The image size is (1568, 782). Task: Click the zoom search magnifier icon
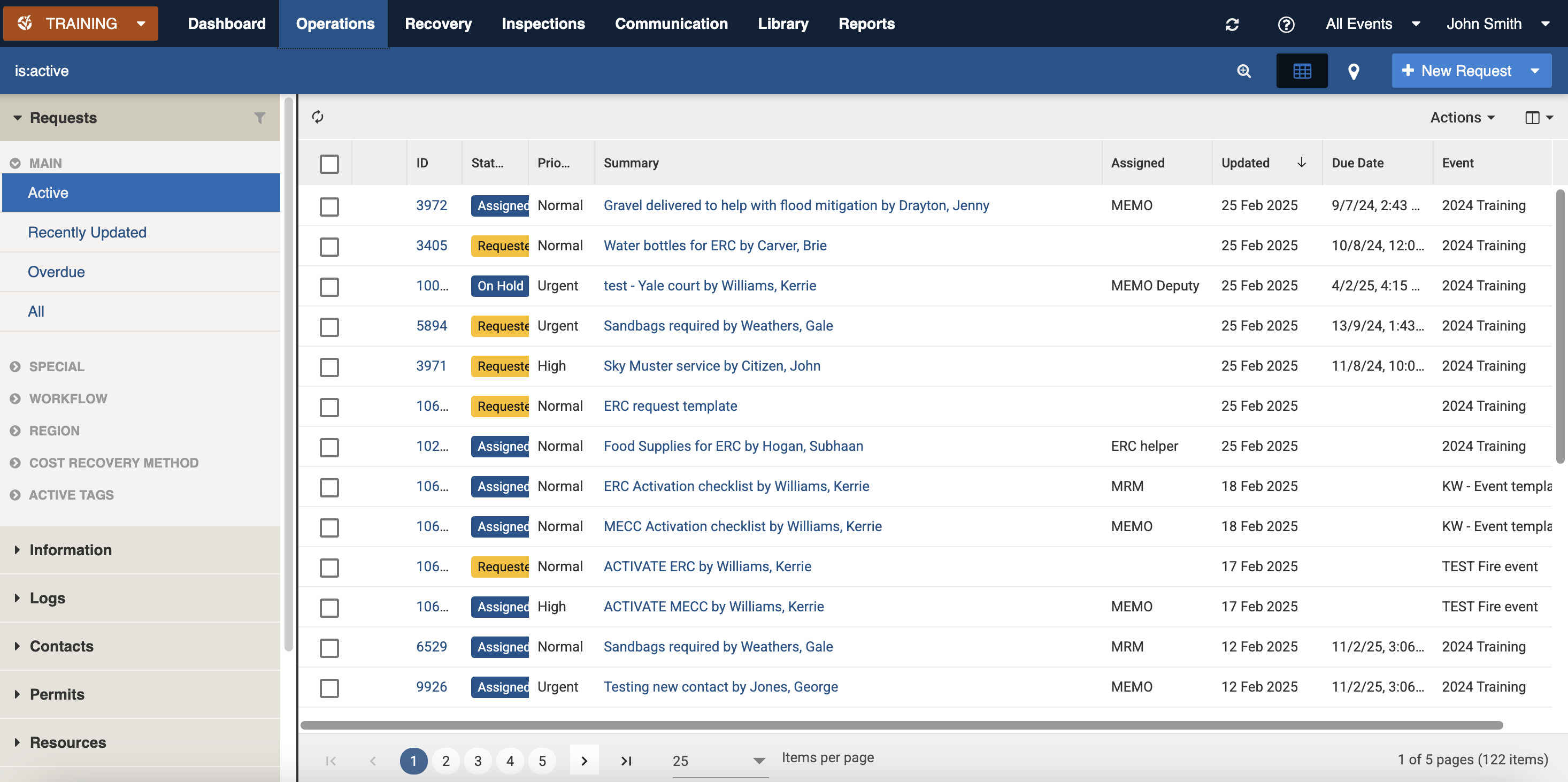coord(1243,71)
